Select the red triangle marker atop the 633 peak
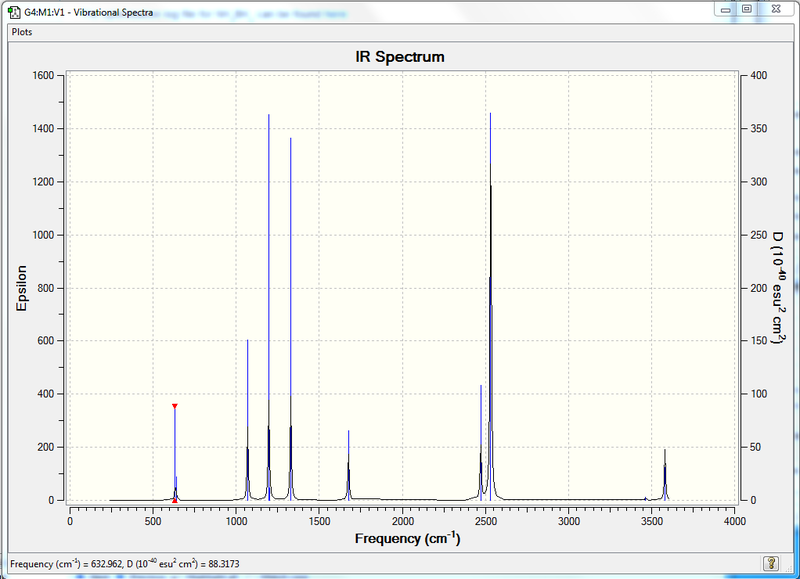Image resolution: width=800 pixels, height=579 pixels. coord(174,406)
